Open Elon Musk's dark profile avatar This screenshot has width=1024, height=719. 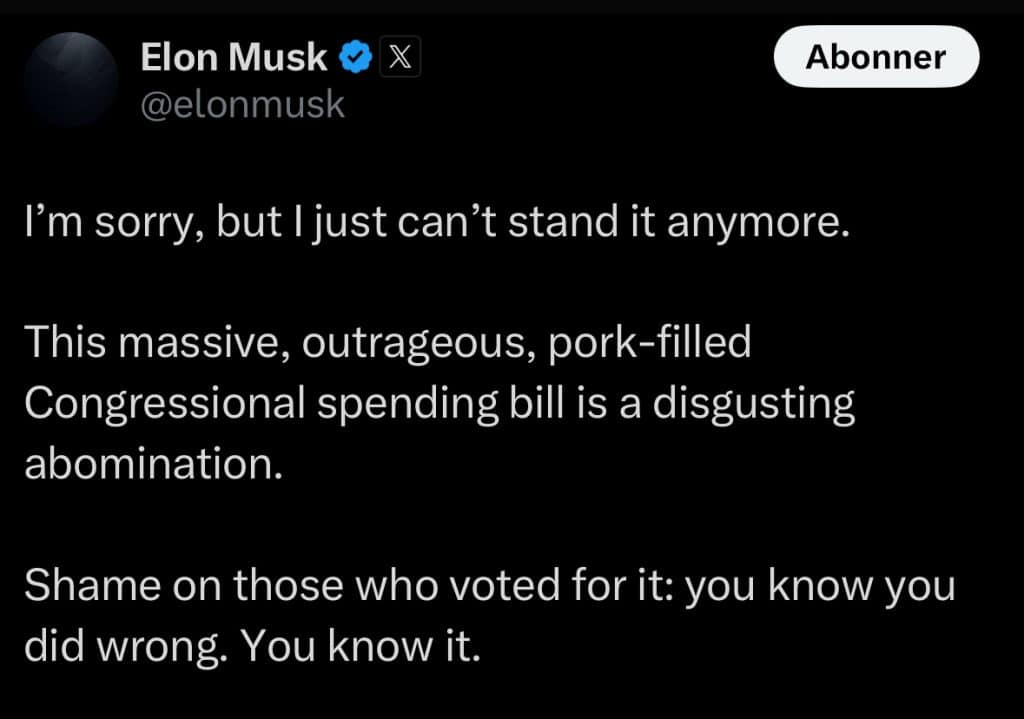point(71,79)
